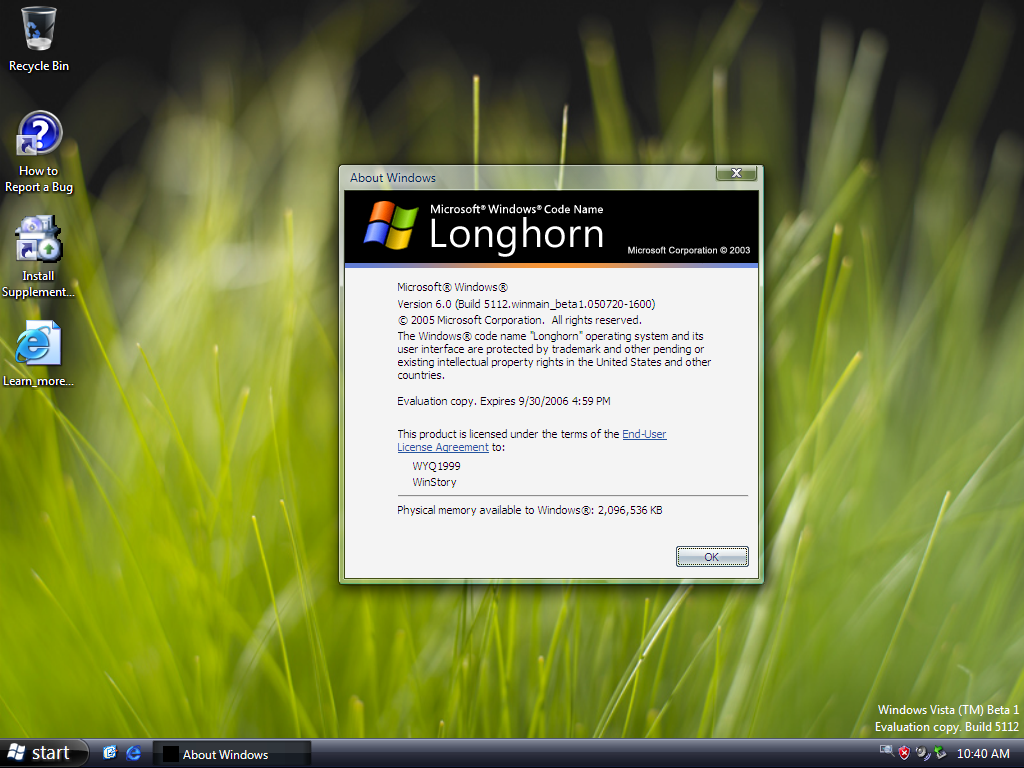Launch Internet Explorer from quick launch
This screenshot has height=768, width=1024.
[133, 753]
